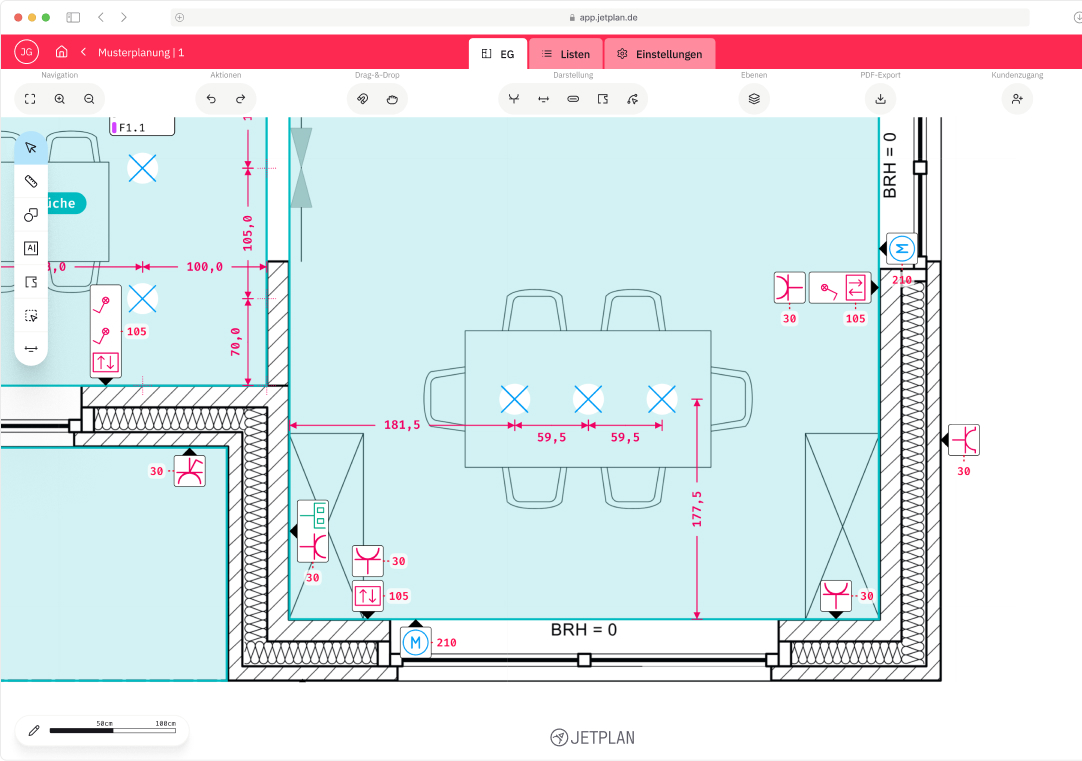
Task: Open Kundenzugang add-user icon
Action: click(x=1017, y=99)
